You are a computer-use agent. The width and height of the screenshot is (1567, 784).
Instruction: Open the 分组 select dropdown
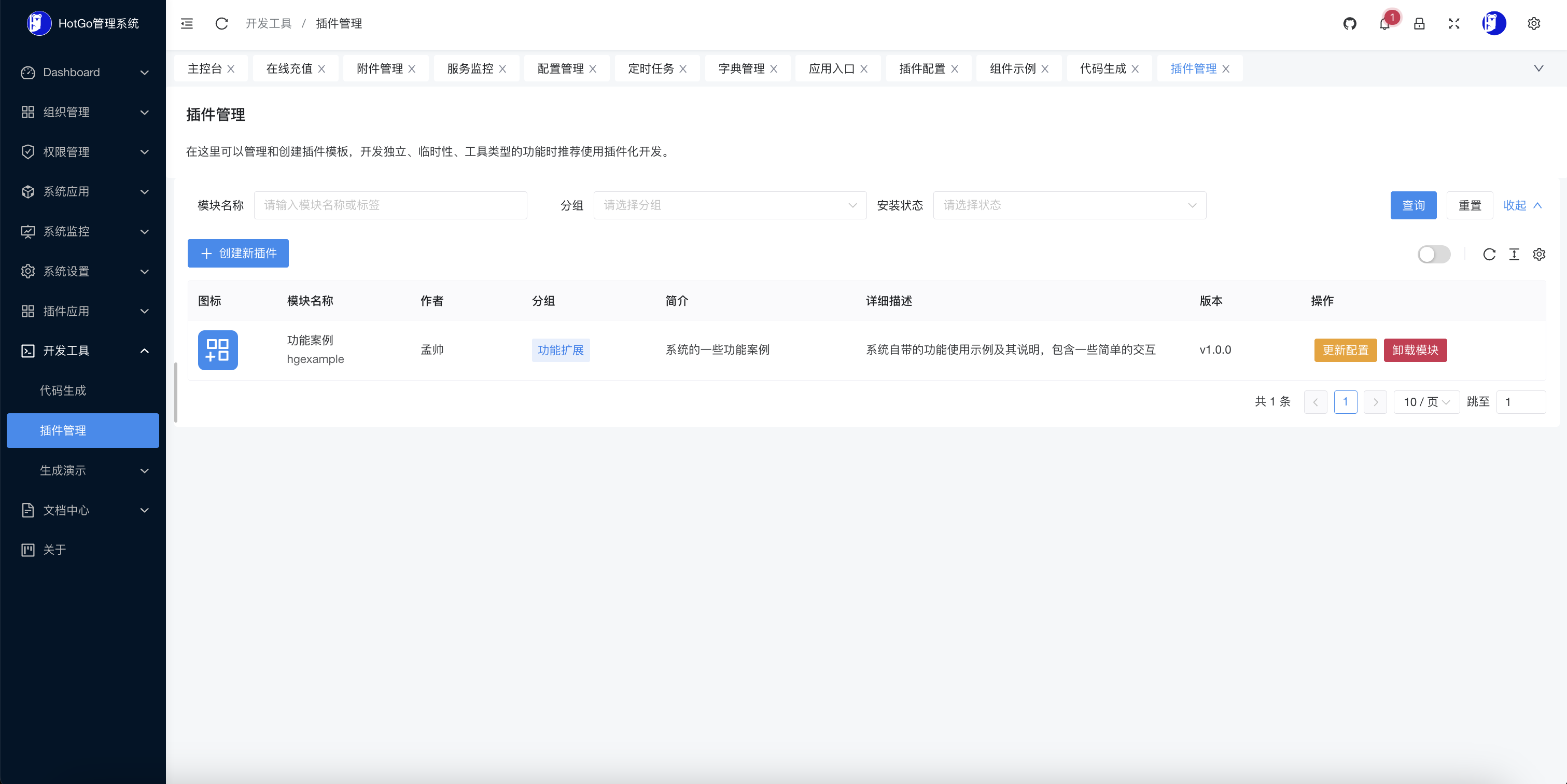point(730,205)
